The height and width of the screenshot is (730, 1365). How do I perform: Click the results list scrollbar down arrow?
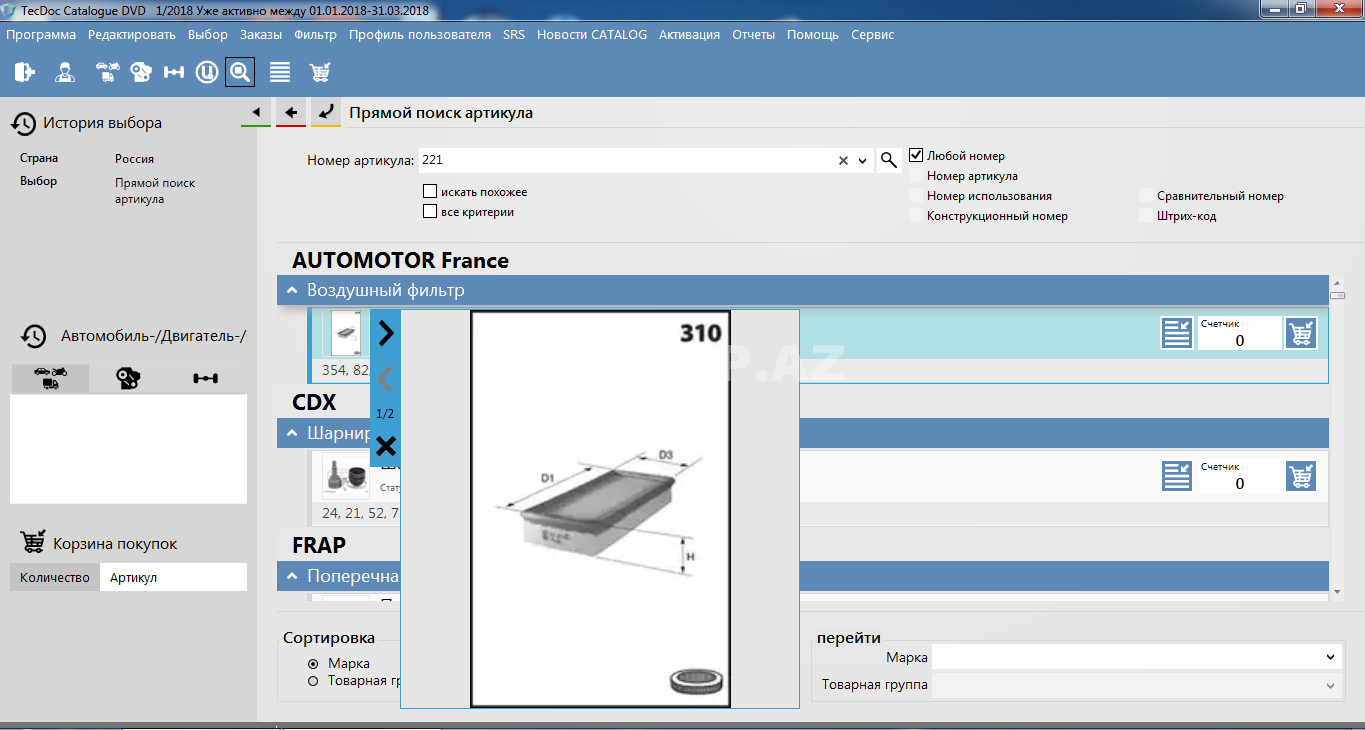click(1337, 592)
